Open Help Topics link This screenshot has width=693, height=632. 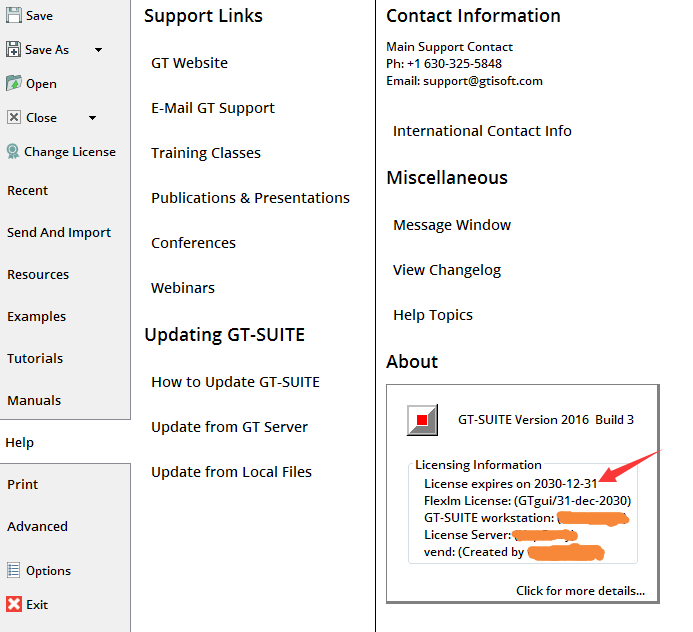[x=433, y=315]
